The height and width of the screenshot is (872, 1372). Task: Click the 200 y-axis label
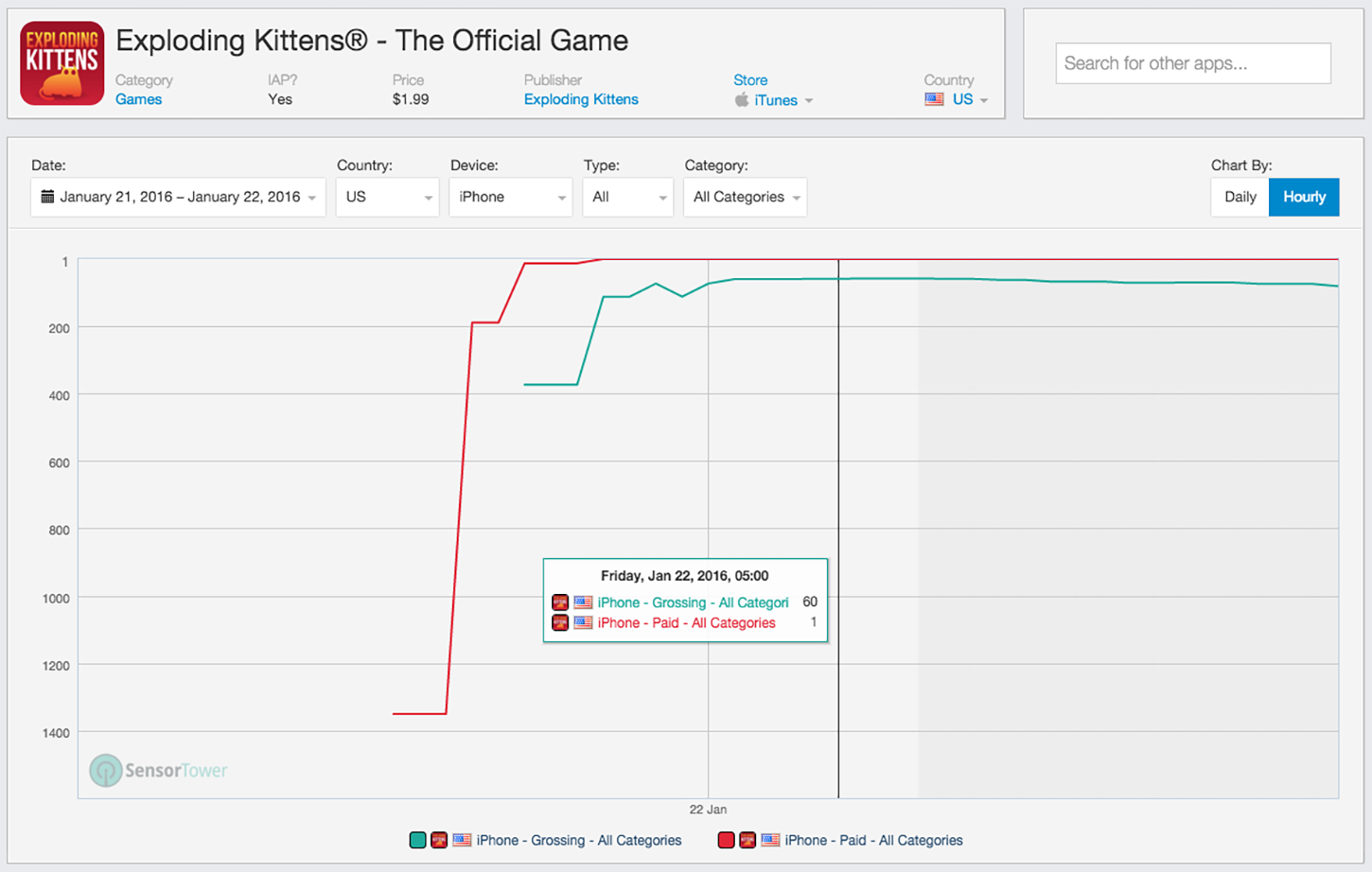click(59, 328)
